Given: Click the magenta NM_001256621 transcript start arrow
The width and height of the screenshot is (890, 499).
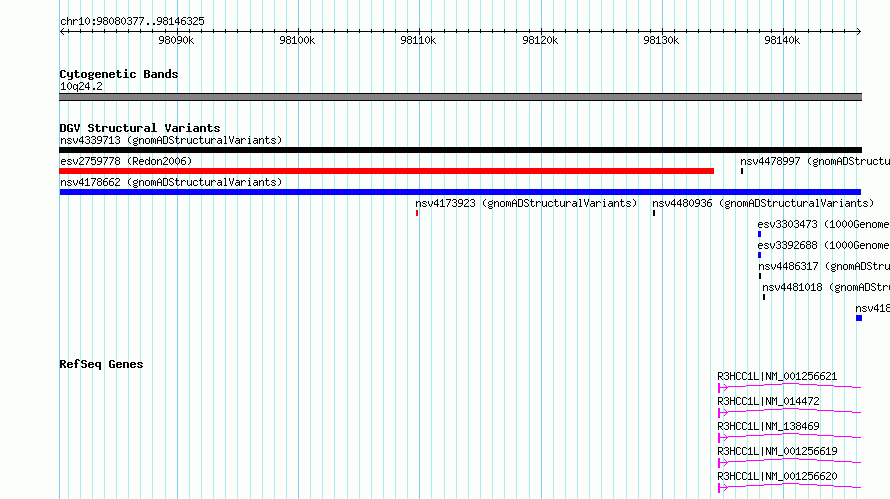Looking at the screenshot, I should pos(723,388).
